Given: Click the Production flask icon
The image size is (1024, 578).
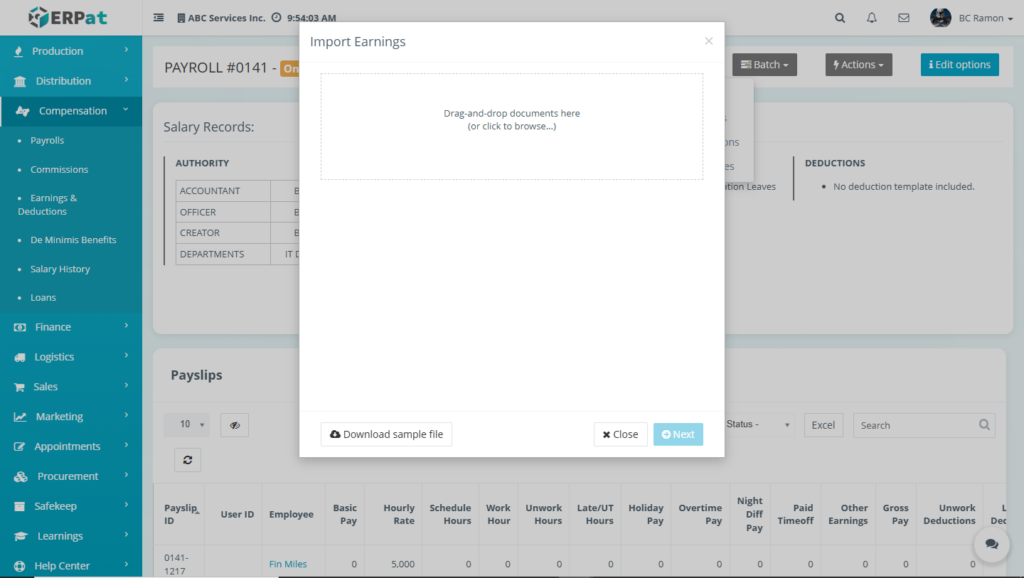Looking at the screenshot, I should 19,51.
